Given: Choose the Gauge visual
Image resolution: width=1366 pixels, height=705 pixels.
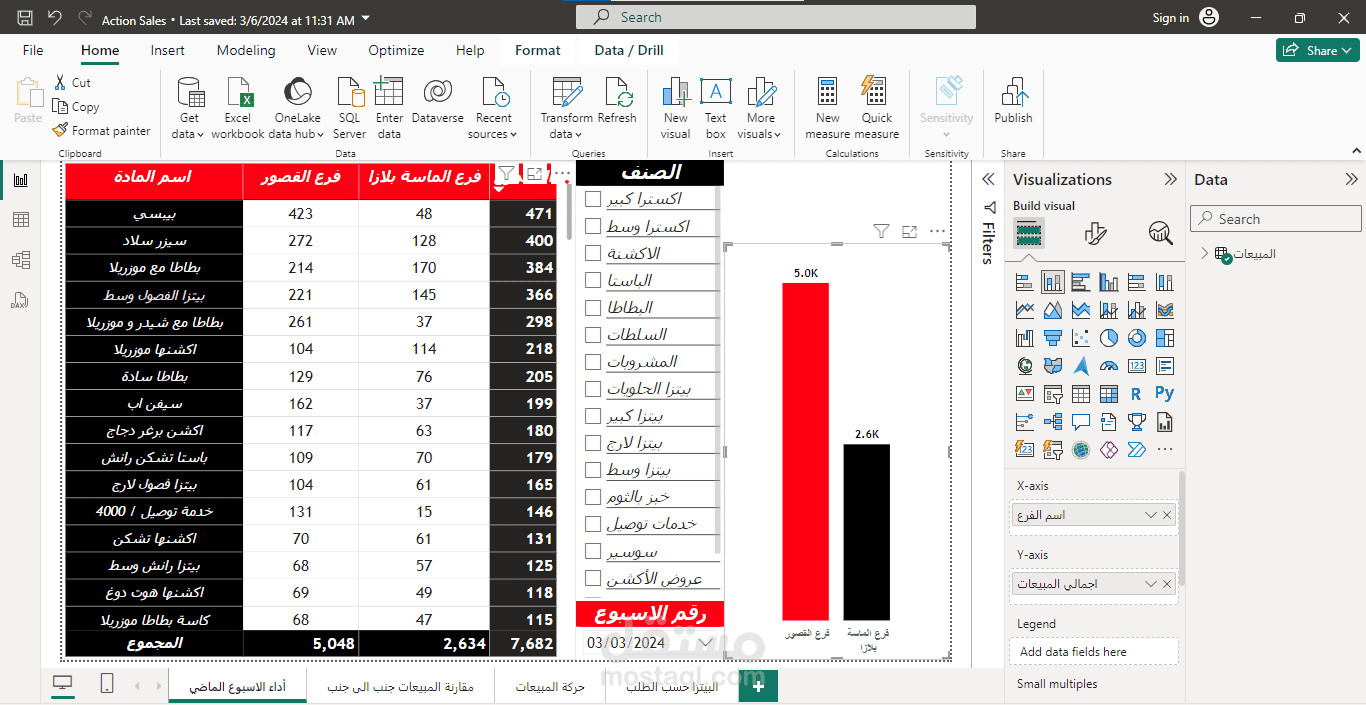Looking at the screenshot, I should tap(1108, 366).
